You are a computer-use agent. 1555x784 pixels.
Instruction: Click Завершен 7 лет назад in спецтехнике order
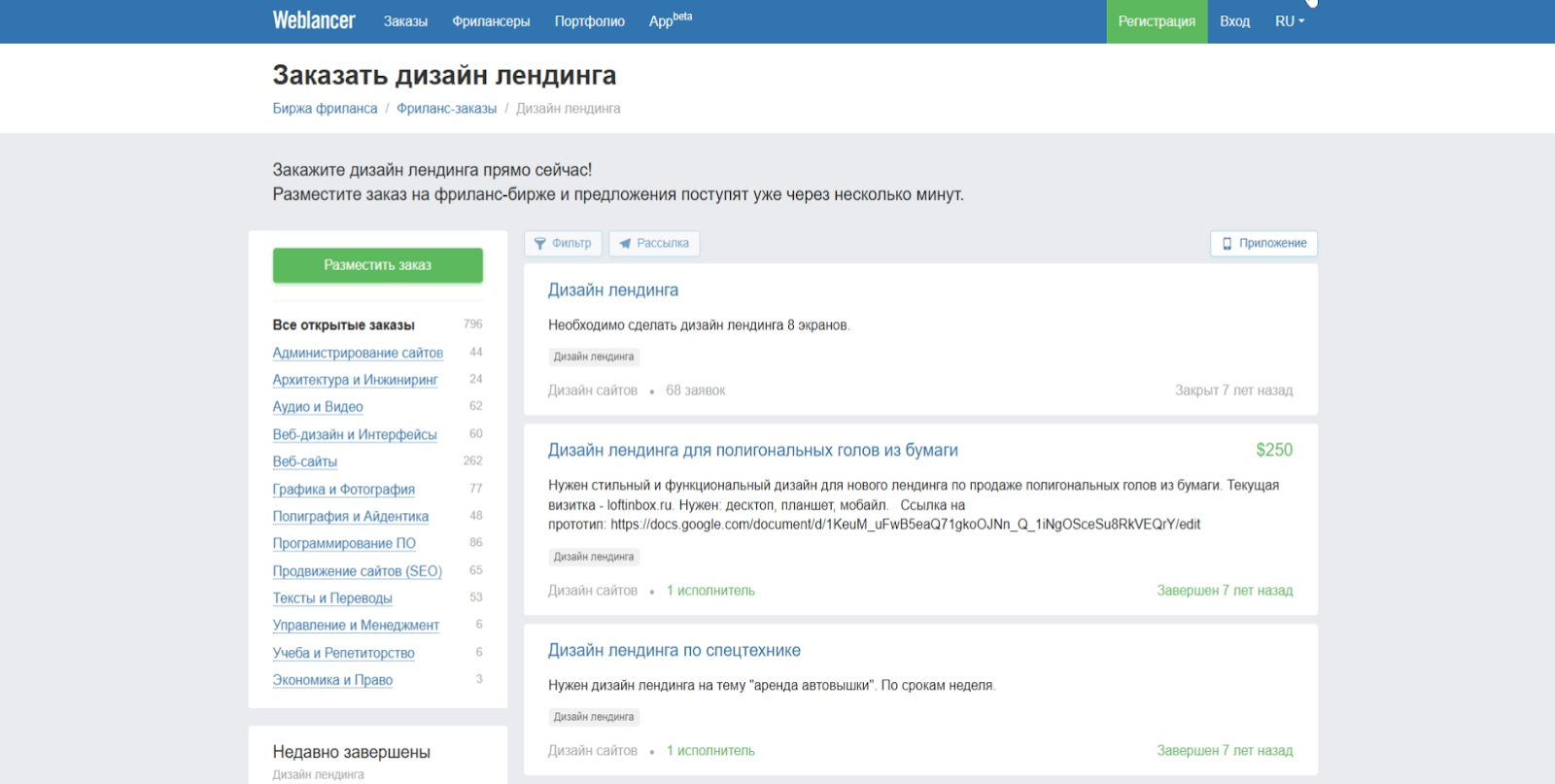(1225, 751)
